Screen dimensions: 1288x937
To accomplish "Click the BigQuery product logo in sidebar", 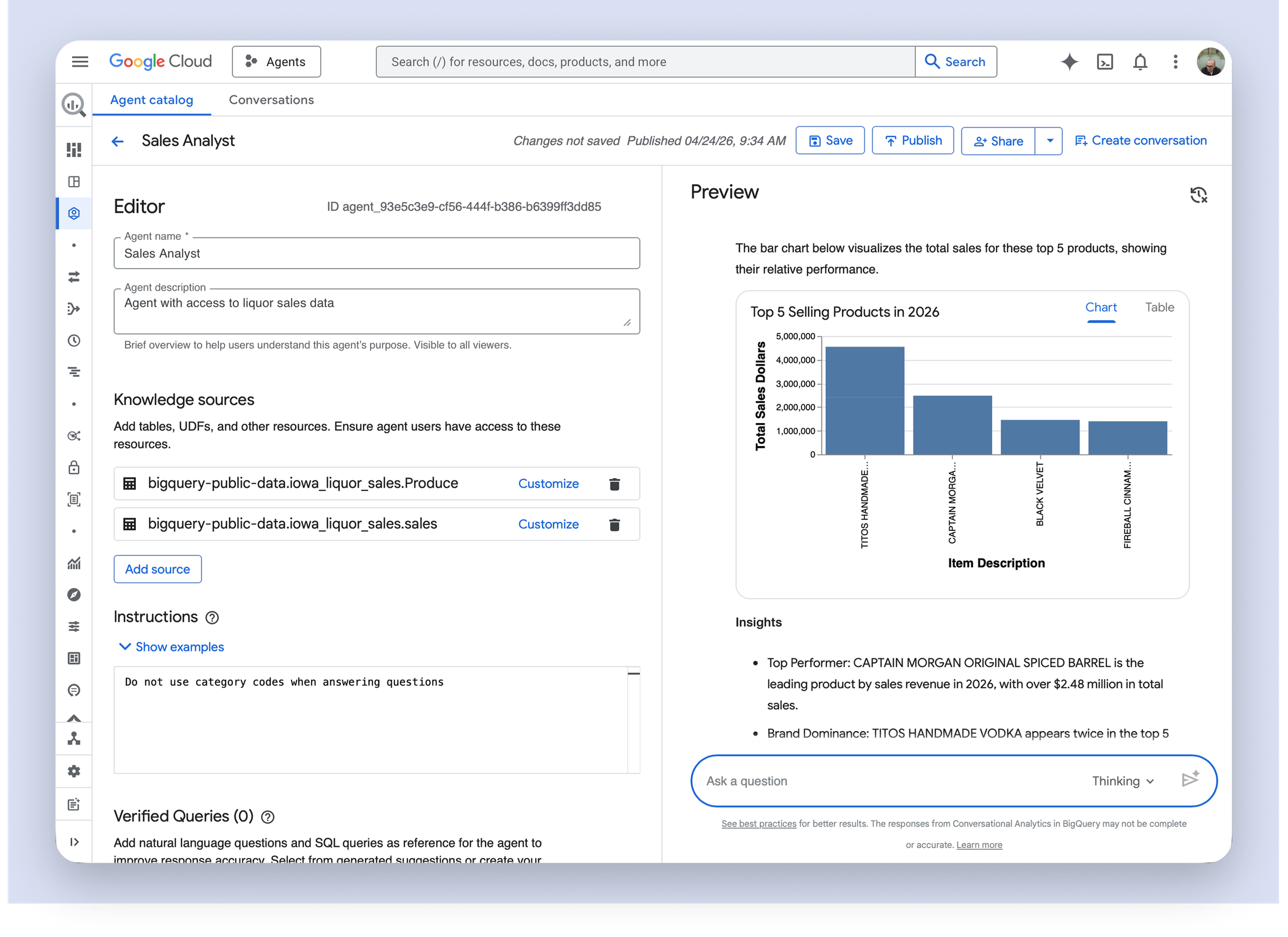I will point(74,105).
